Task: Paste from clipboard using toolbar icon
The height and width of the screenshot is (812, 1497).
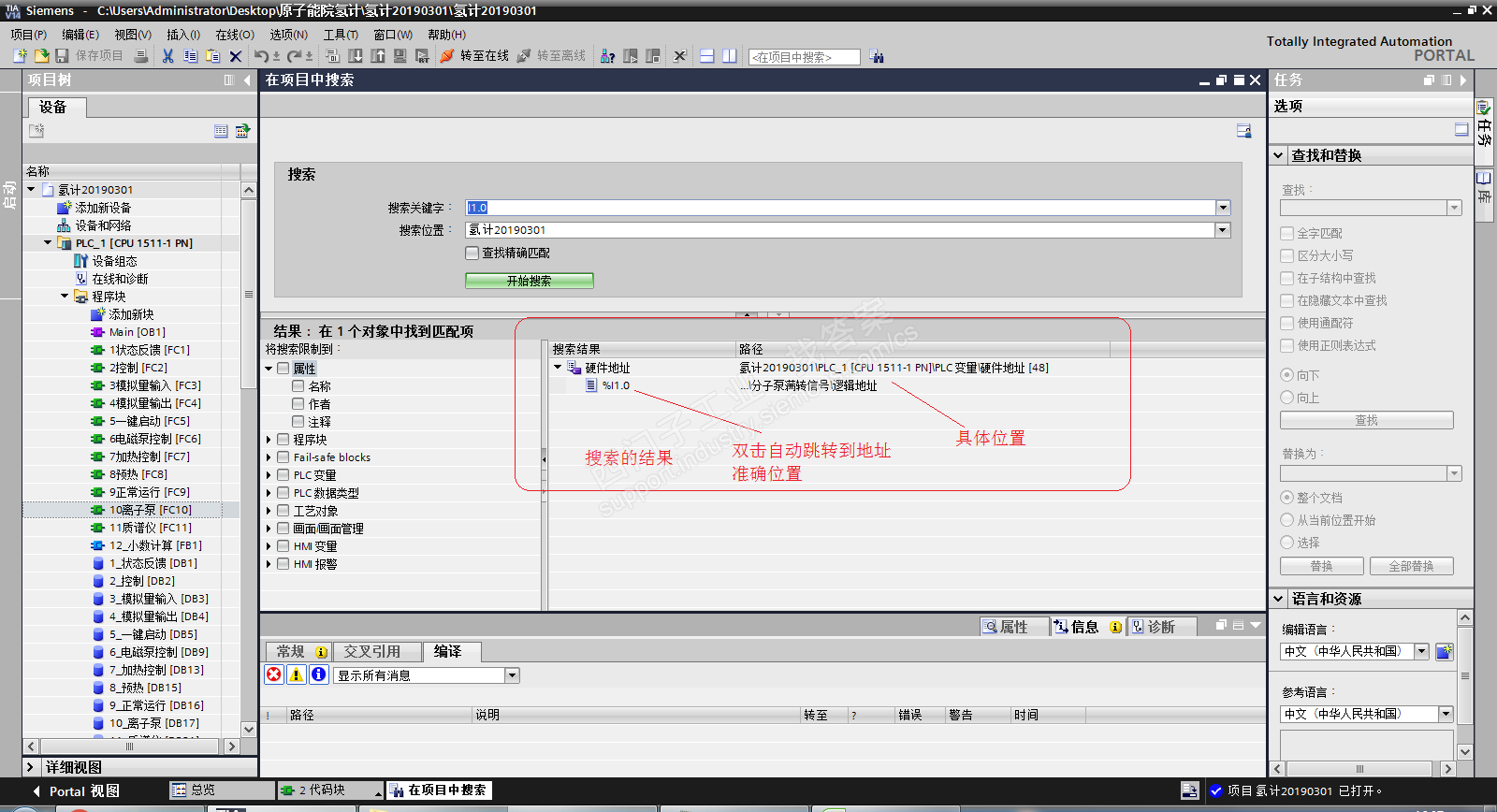Action: pyautogui.click(x=212, y=56)
